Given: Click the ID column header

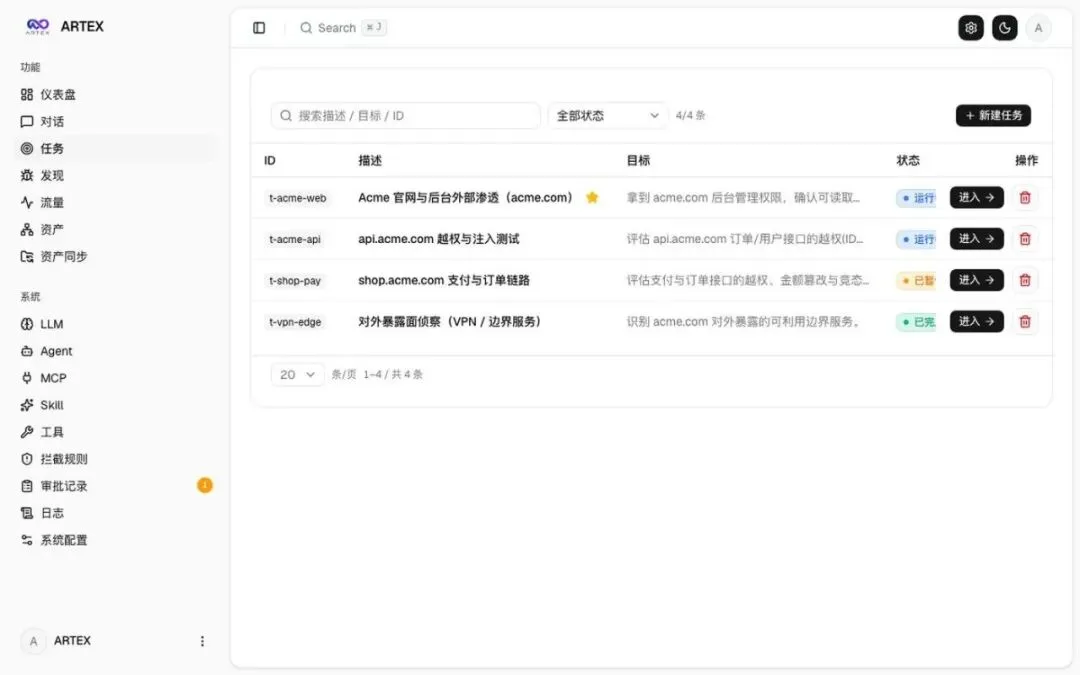Looking at the screenshot, I should [x=269, y=160].
